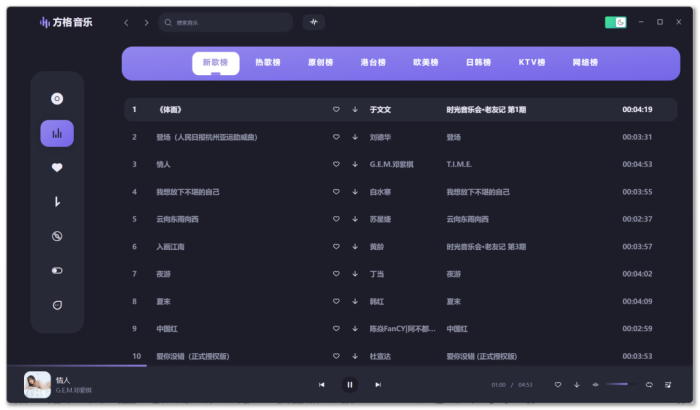The width and height of the screenshot is (700, 410).
Task: Toggle the green switch in the title bar
Action: point(615,22)
